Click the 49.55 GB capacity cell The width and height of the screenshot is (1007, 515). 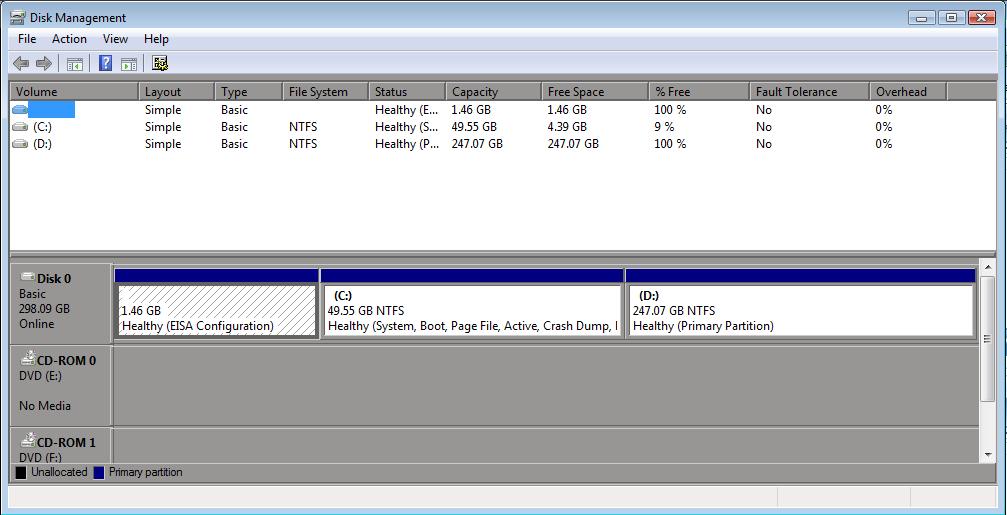tap(473, 127)
